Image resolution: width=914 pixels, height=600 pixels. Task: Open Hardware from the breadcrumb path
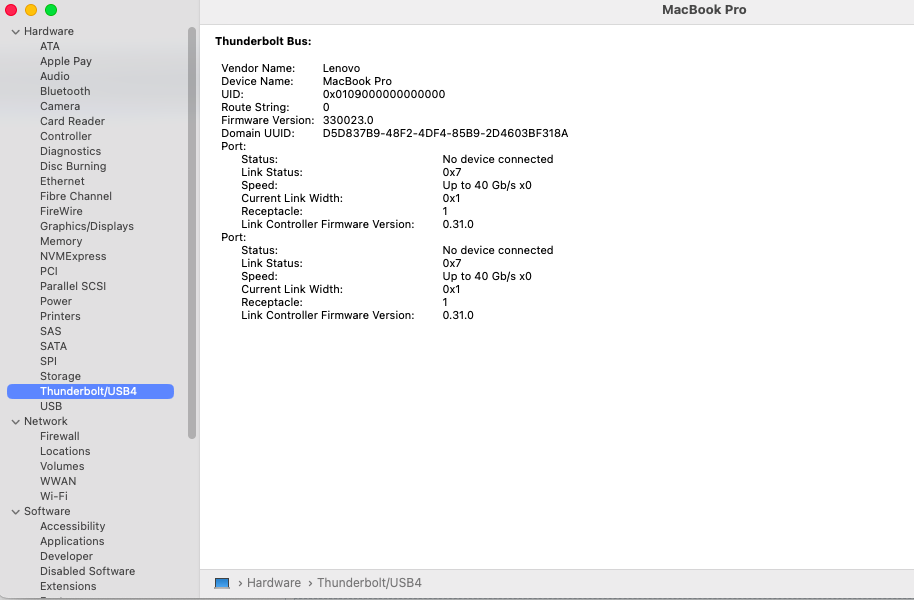coord(273,582)
